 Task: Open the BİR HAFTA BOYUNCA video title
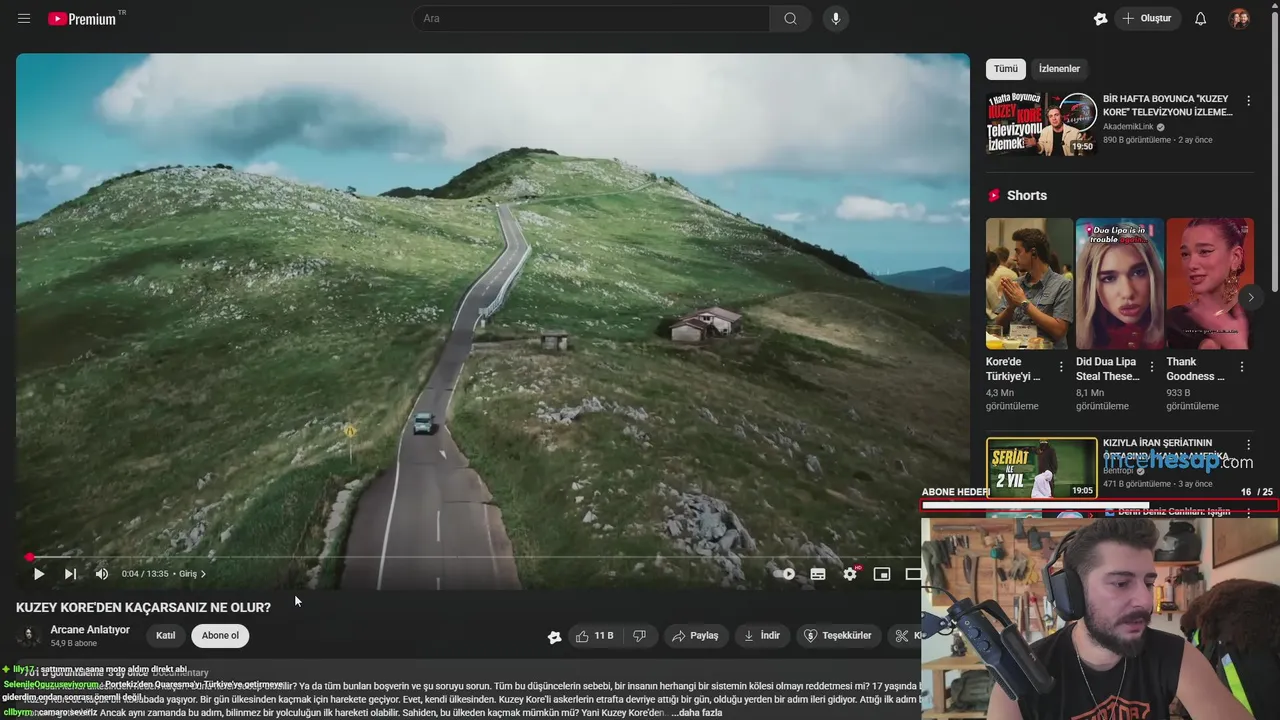[x=1168, y=106]
